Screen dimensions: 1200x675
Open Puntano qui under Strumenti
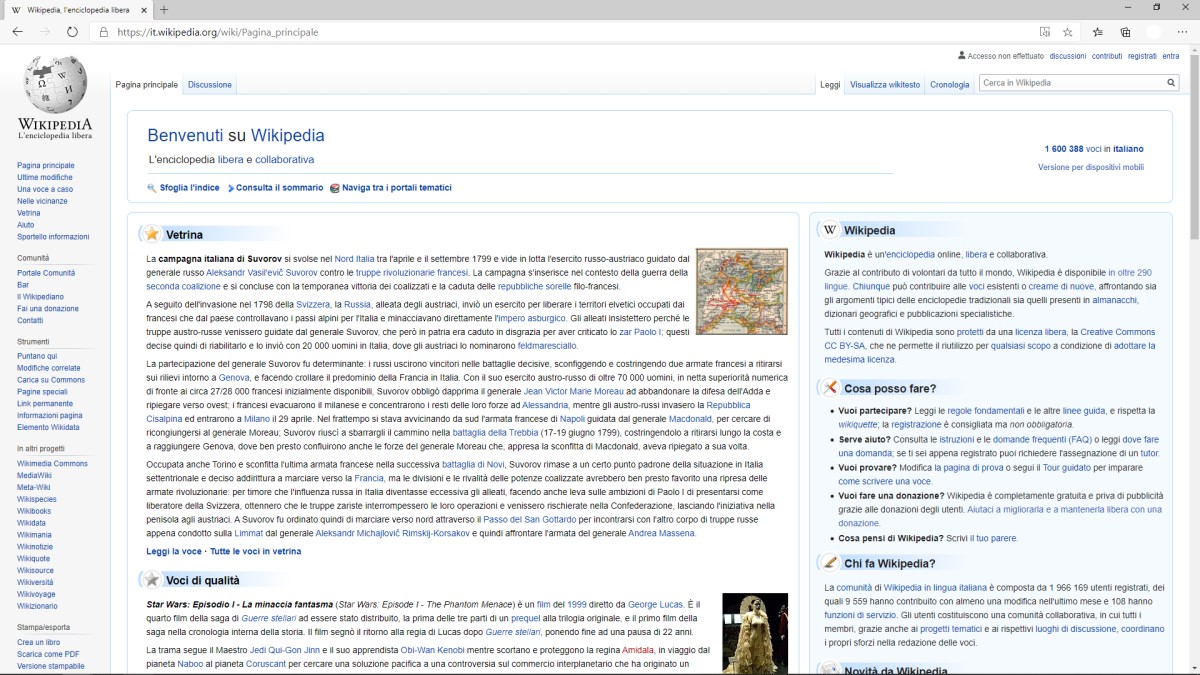tap(37, 356)
